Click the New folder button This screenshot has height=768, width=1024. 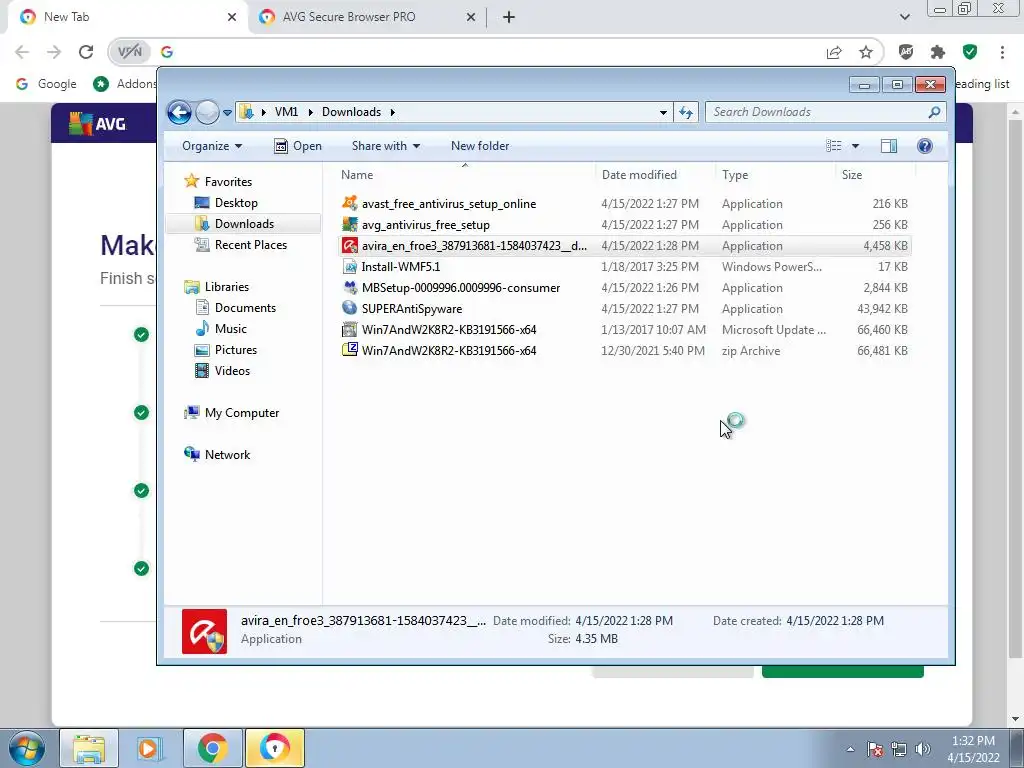[480, 146]
